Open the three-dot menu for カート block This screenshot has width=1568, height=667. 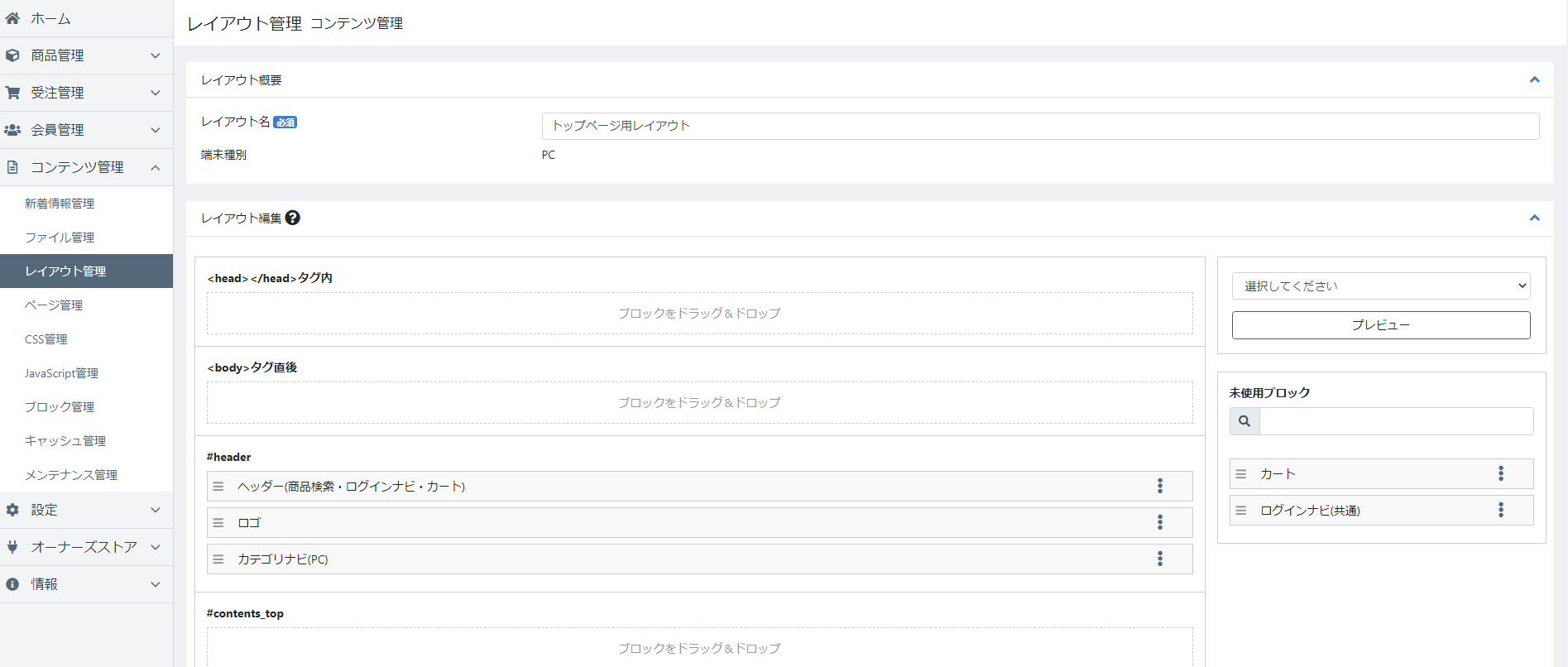[1501, 473]
